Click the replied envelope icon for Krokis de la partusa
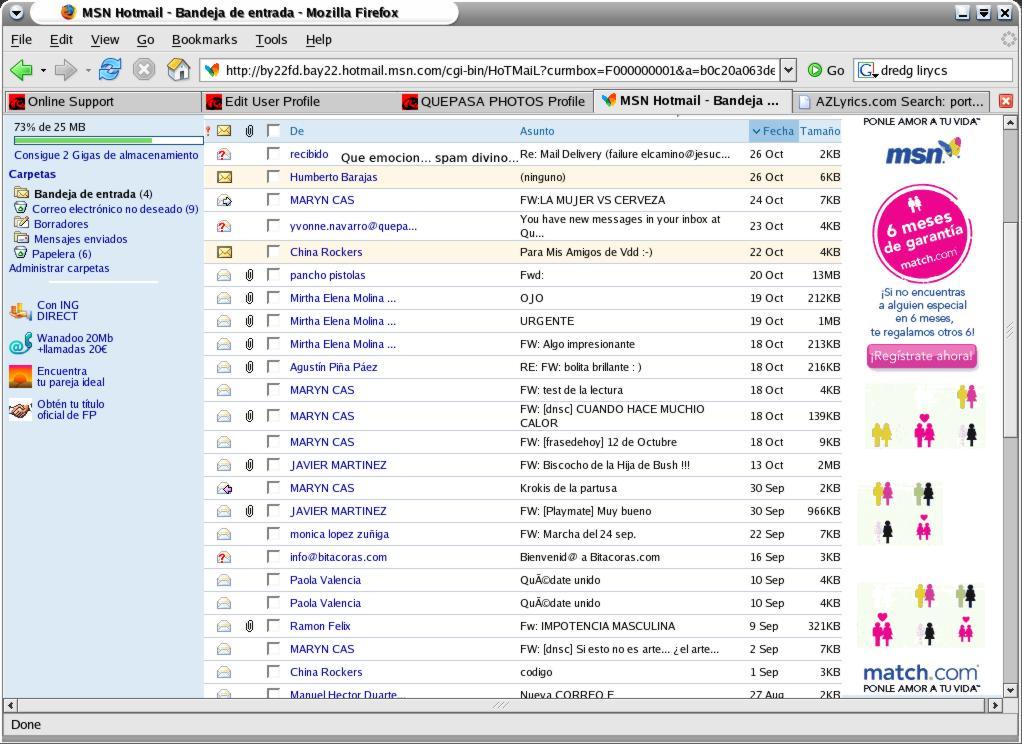This screenshot has height=744, width=1022. click(x=224, y=488)
